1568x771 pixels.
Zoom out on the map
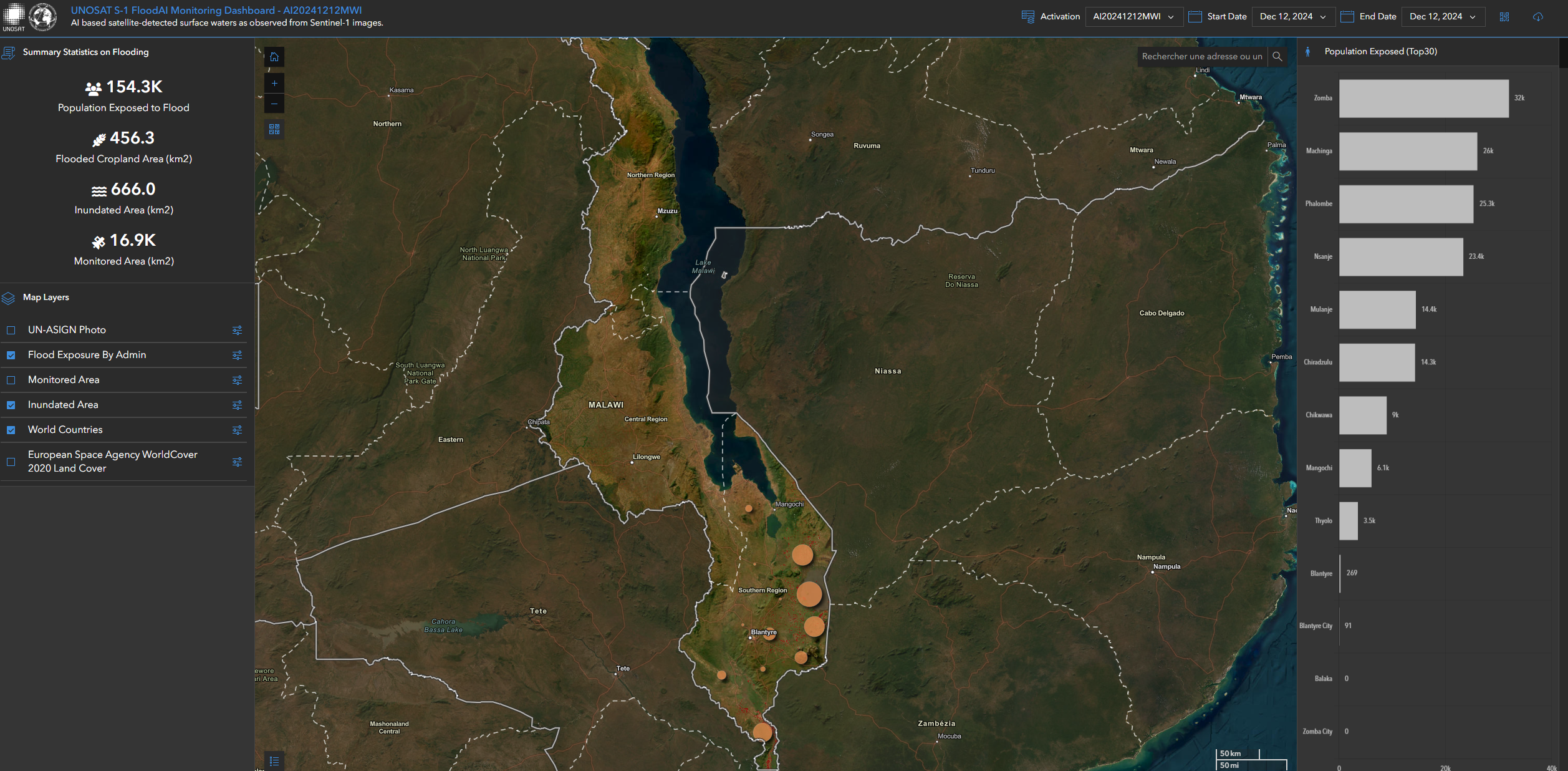[x=274, y=104]
